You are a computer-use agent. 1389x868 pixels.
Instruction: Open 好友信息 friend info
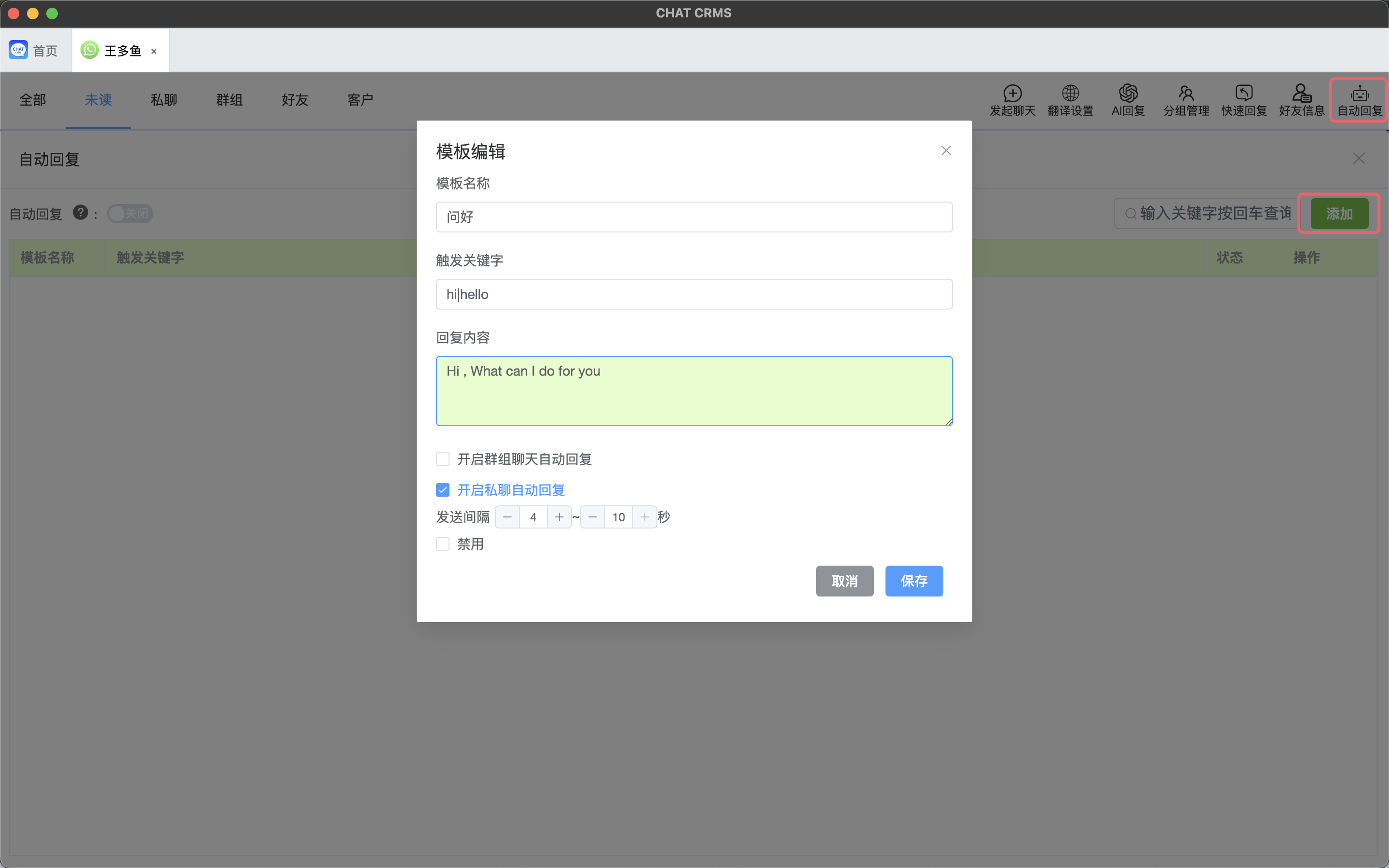[1302, 100]
